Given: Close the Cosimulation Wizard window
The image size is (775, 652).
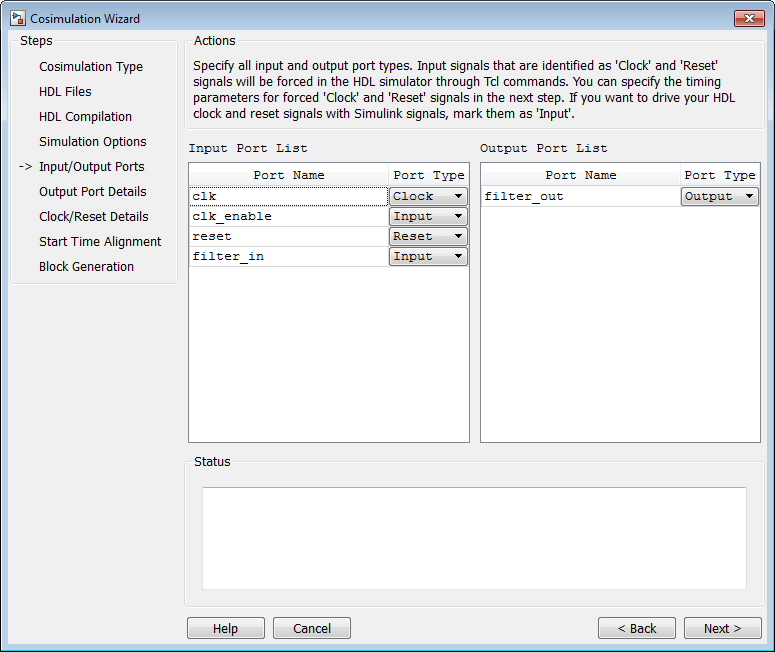Looking at the screenshot, I should tap(749, 18).
